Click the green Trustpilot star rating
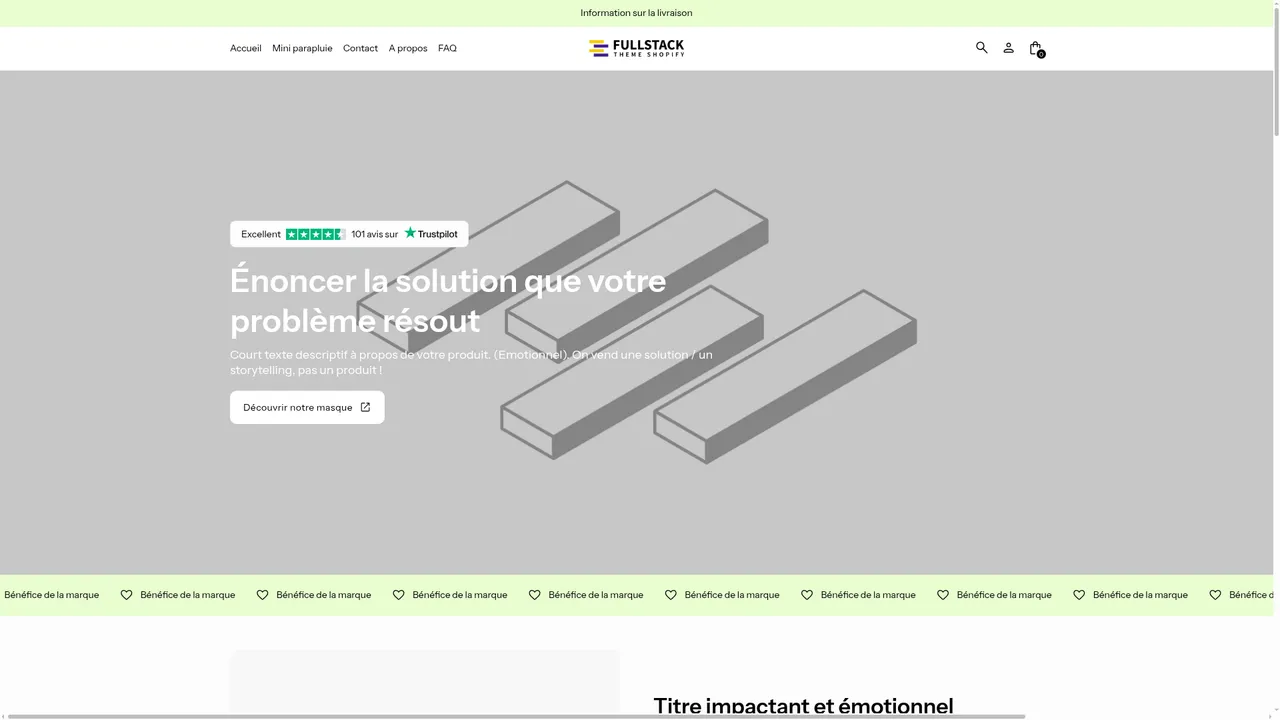1280x720 pixels. [316, 234]
